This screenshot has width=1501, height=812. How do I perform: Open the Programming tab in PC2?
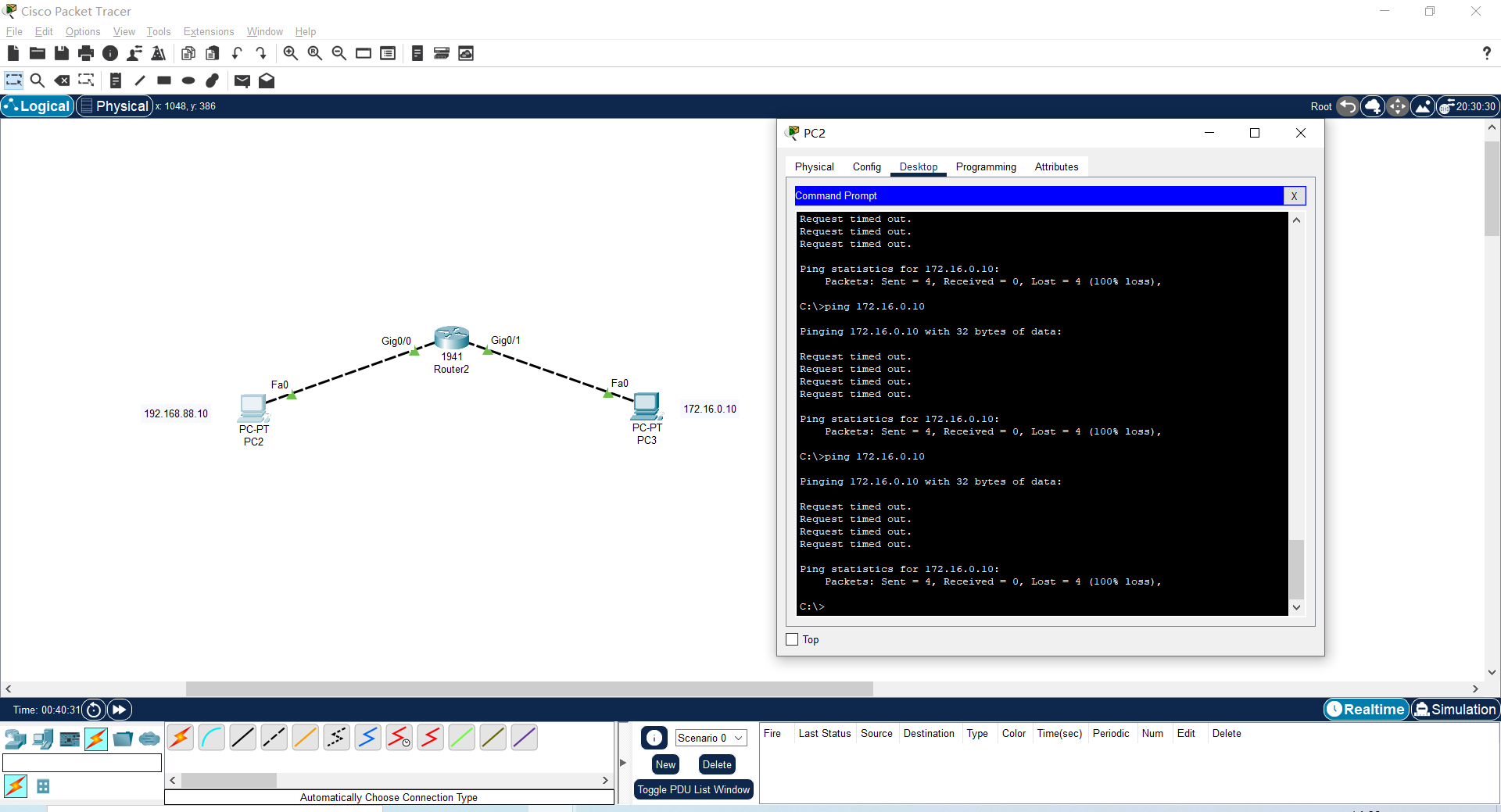986,166
